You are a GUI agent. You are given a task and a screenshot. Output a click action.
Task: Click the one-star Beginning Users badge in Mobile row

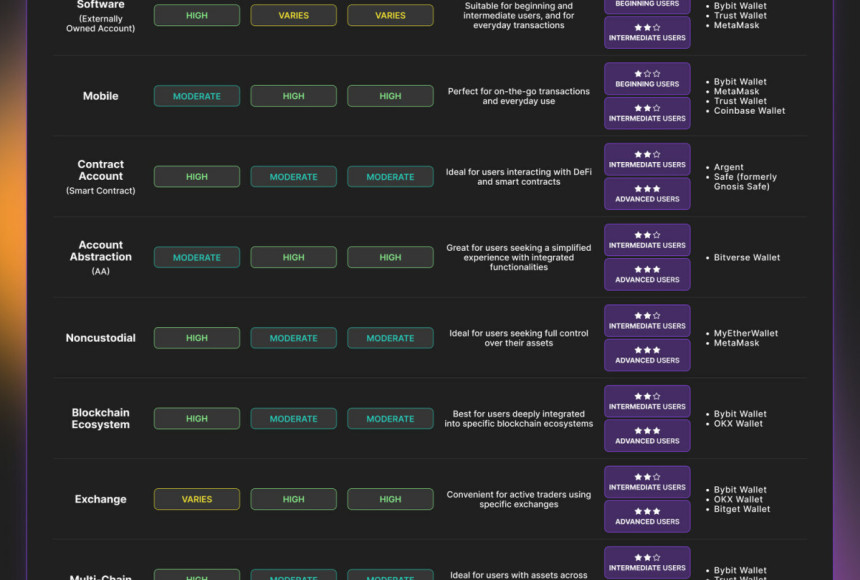(647, 79)
